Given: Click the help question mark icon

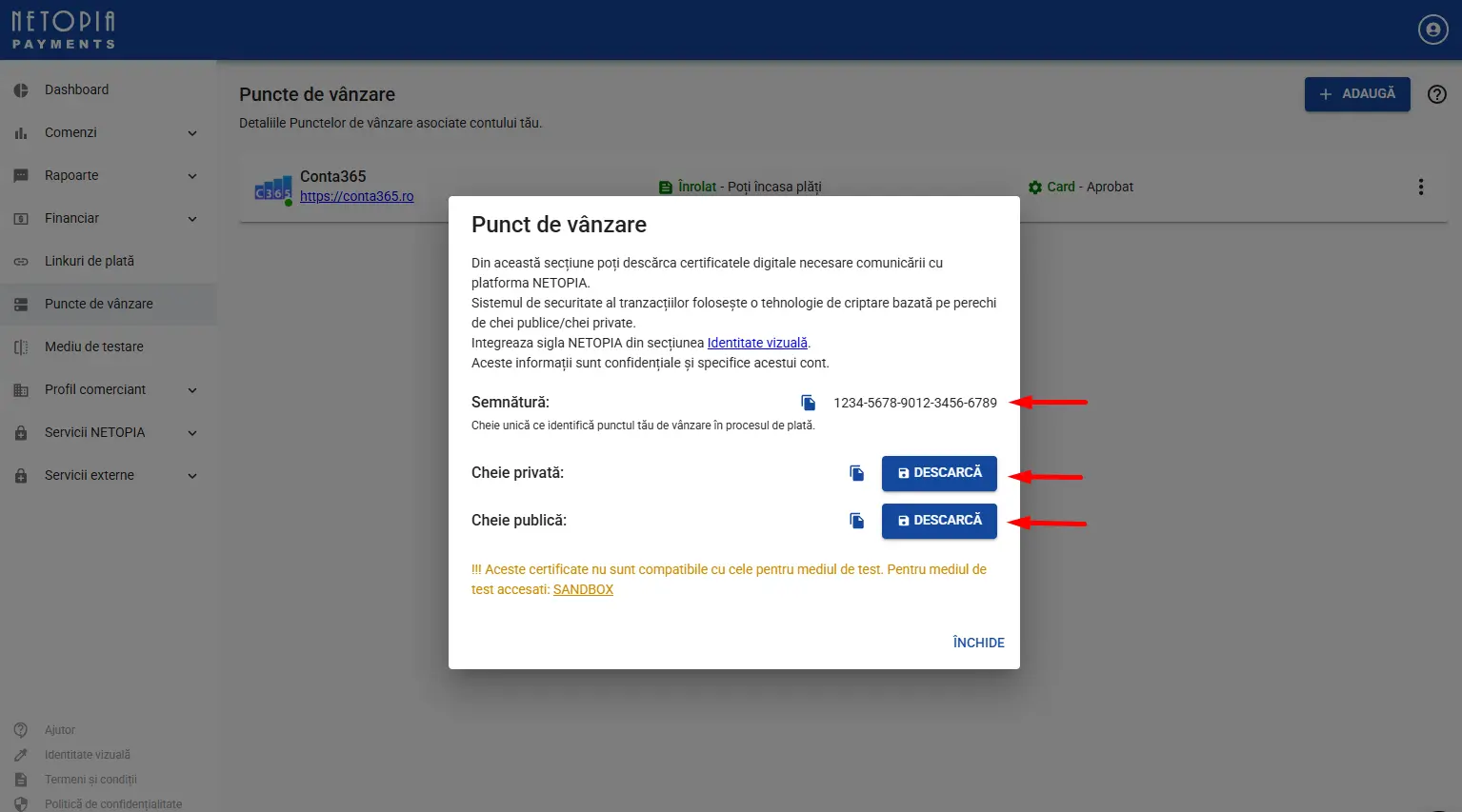Looking at the screenshot, I should click(x=1436, y=94).
